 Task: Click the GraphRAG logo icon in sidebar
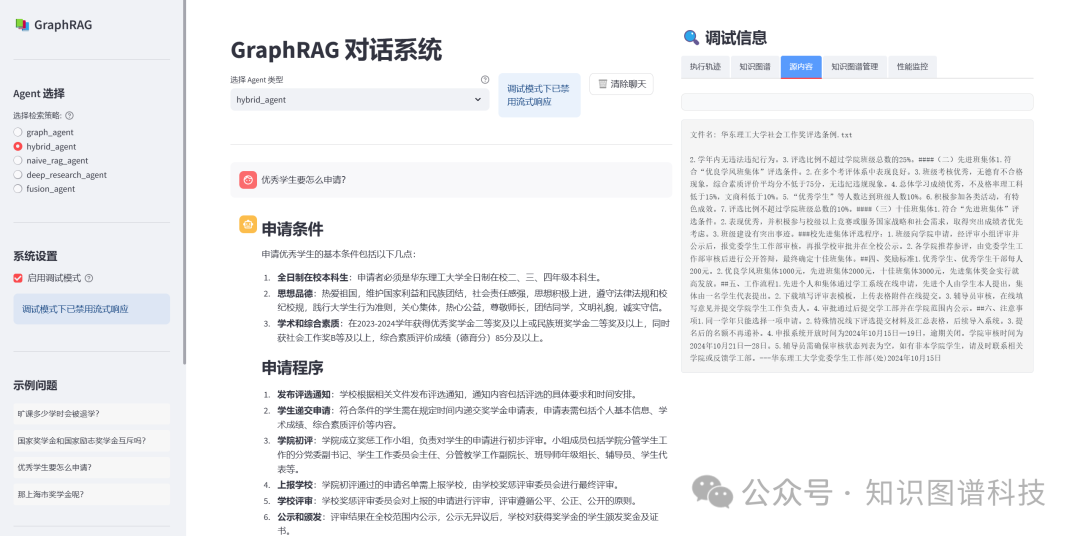click(22, 25)
